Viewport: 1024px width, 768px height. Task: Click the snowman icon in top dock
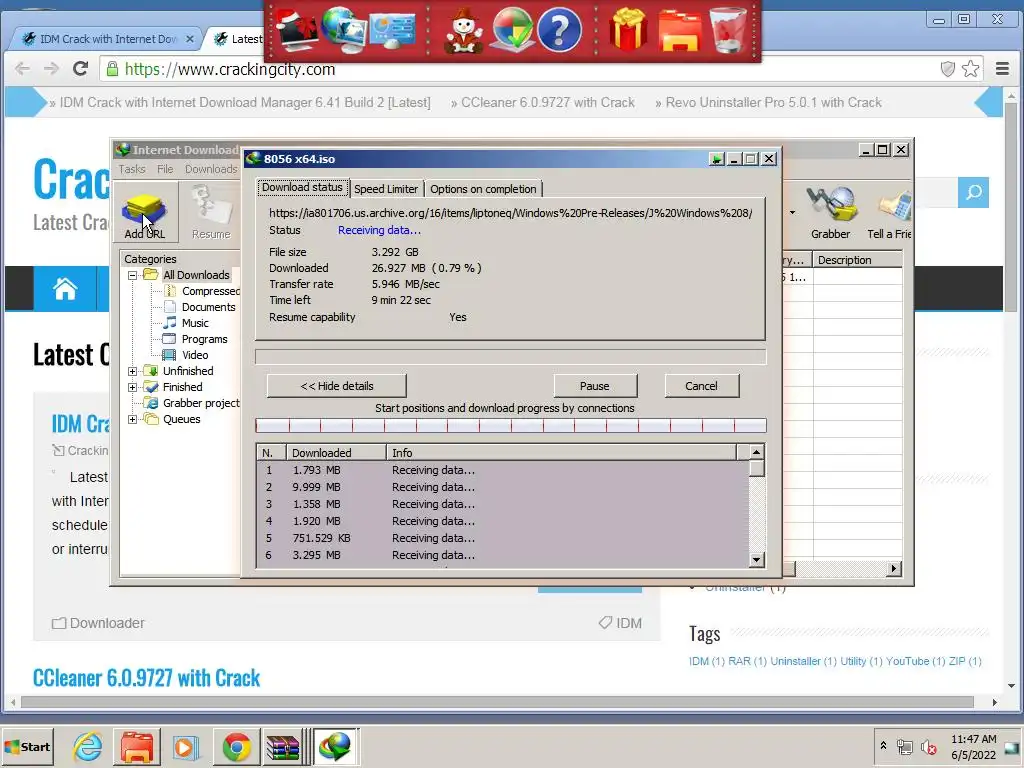click(463, 31)
